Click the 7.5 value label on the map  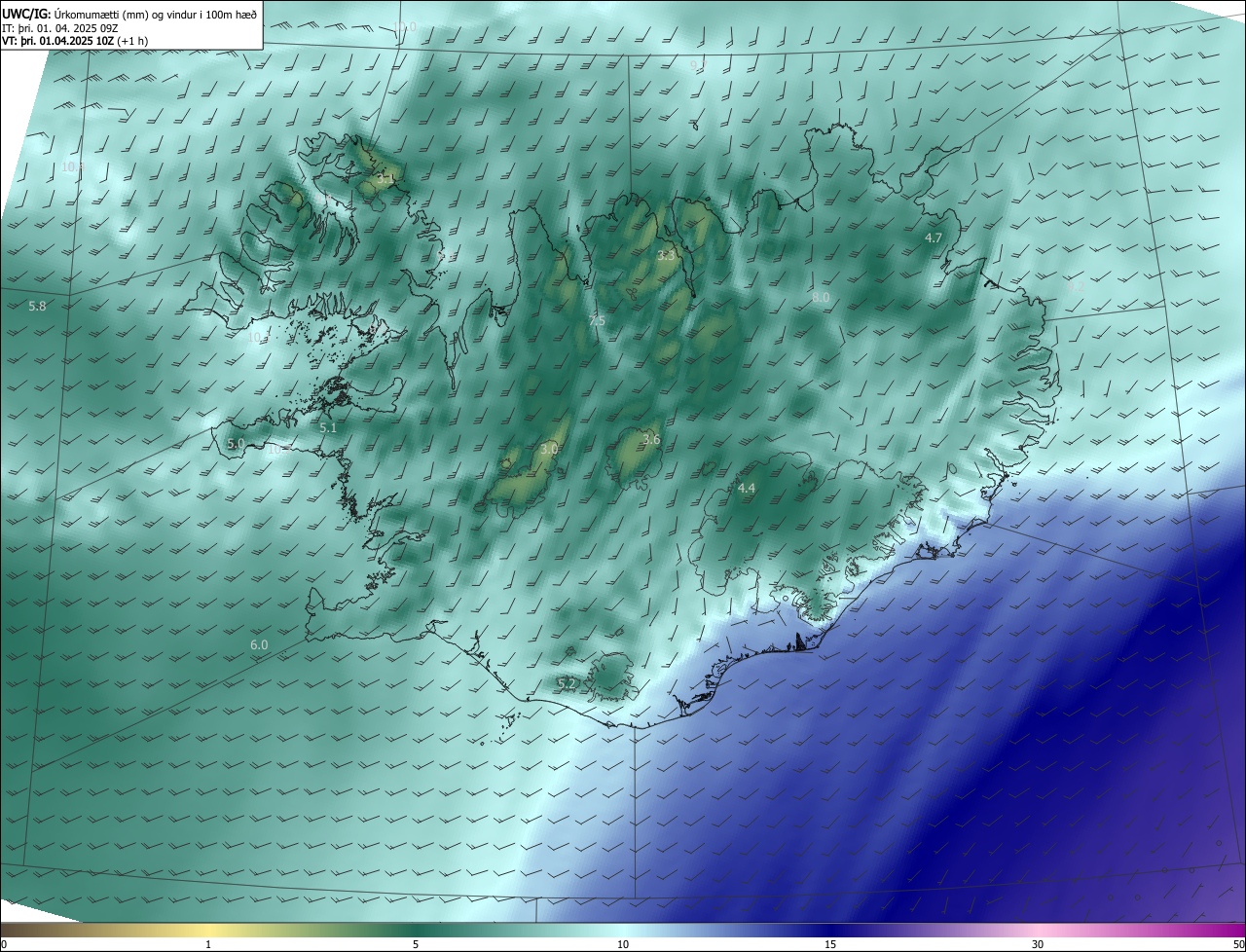coord(597,321)
